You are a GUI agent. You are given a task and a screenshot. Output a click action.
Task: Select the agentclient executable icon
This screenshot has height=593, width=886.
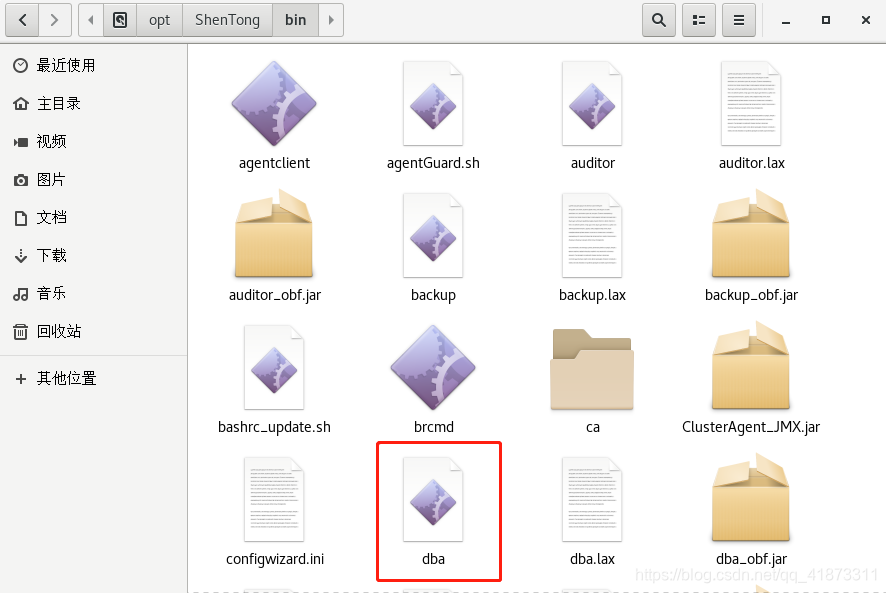point(274,103)
